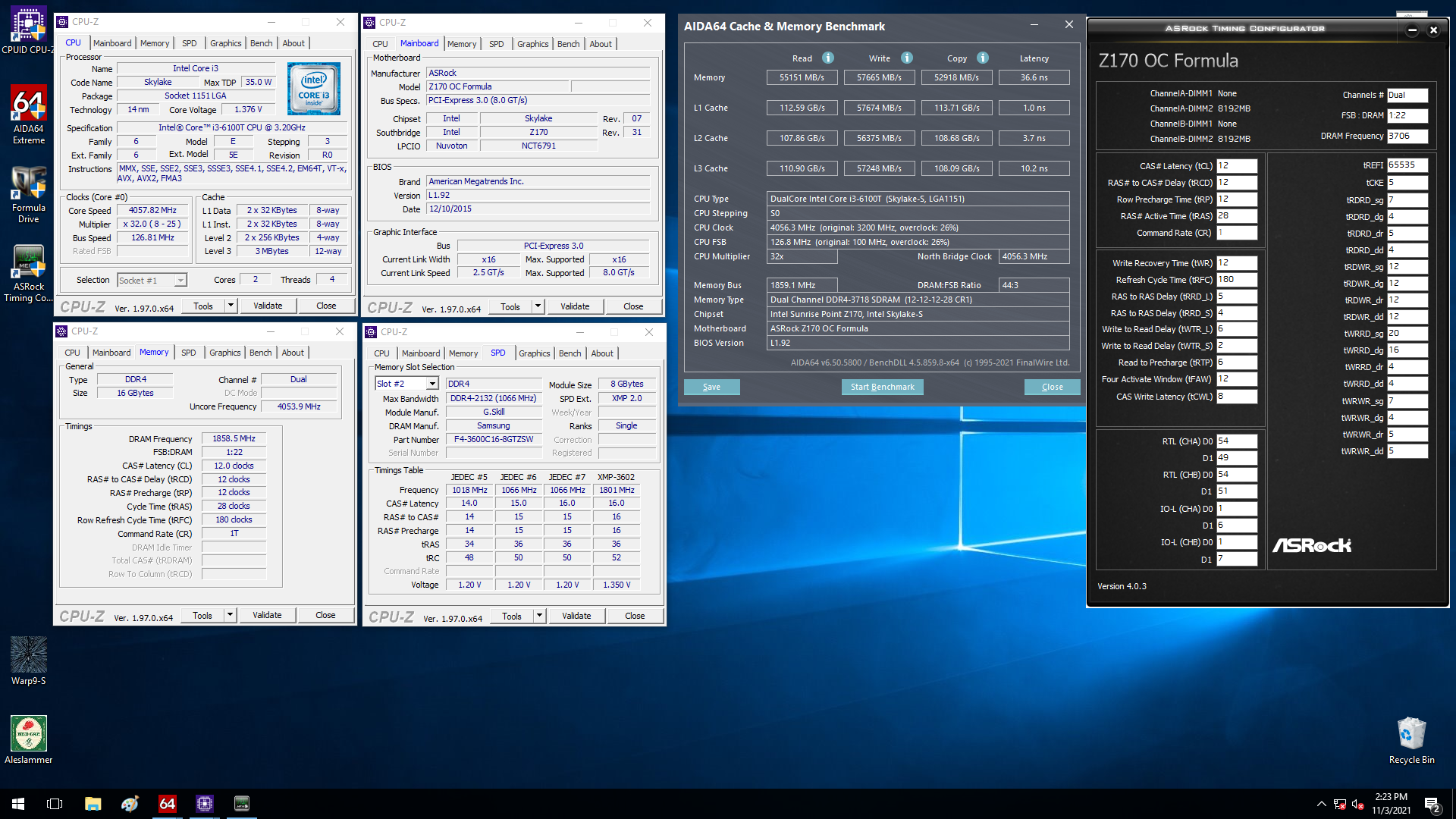
Task: Click the Memory Read 55151 MB/s value
Action: coord(802,77)
